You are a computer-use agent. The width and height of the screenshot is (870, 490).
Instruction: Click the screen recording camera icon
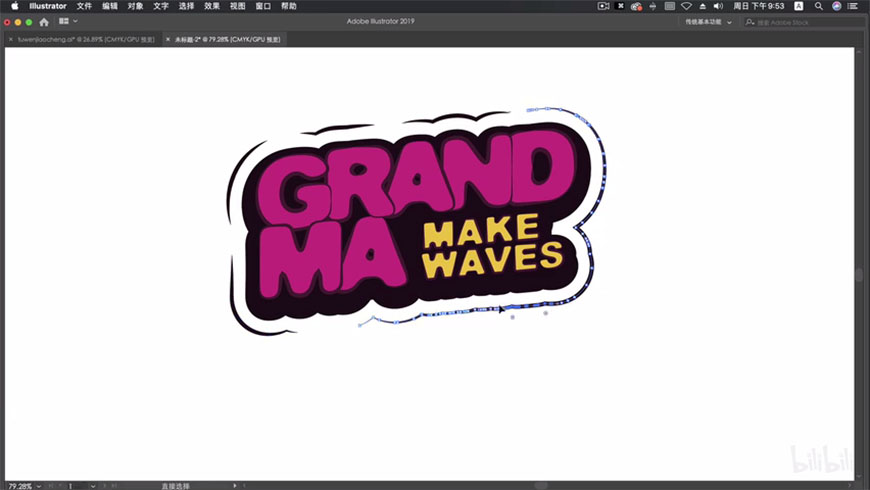(x=603, y=6)
